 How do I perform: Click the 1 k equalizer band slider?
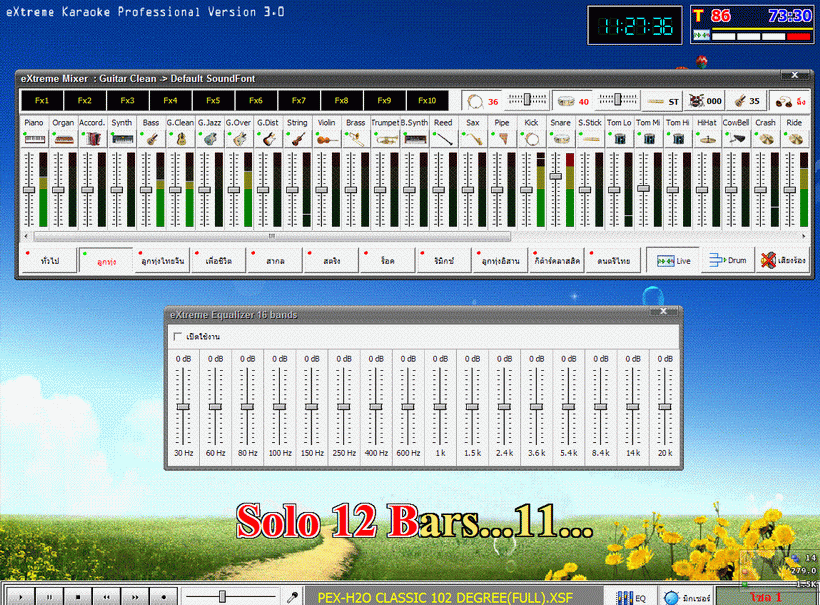point(440,406)
